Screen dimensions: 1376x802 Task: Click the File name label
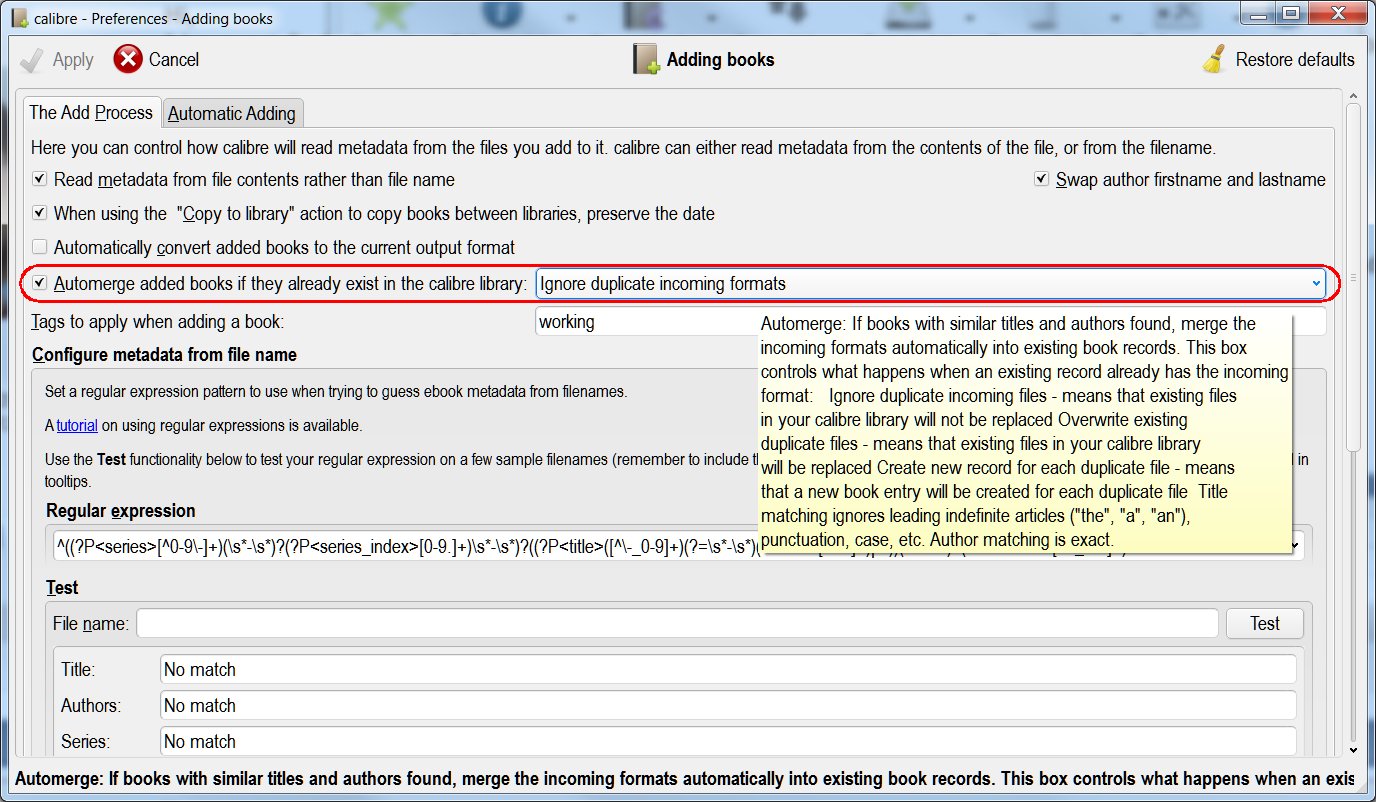[x=91, y=624]
